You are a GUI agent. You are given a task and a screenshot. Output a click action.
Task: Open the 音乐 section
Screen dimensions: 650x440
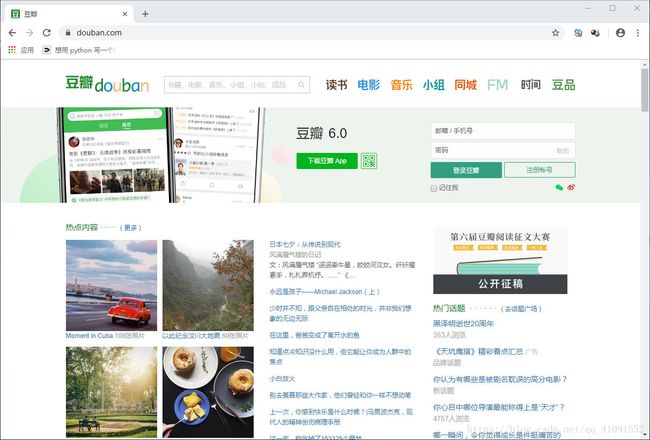tap(401, 85)
